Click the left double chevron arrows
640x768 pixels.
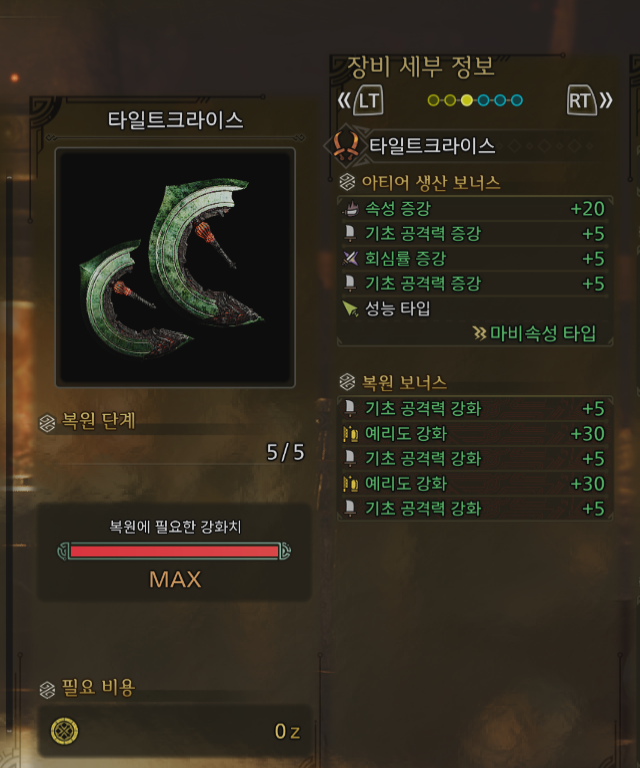point(344,100)
